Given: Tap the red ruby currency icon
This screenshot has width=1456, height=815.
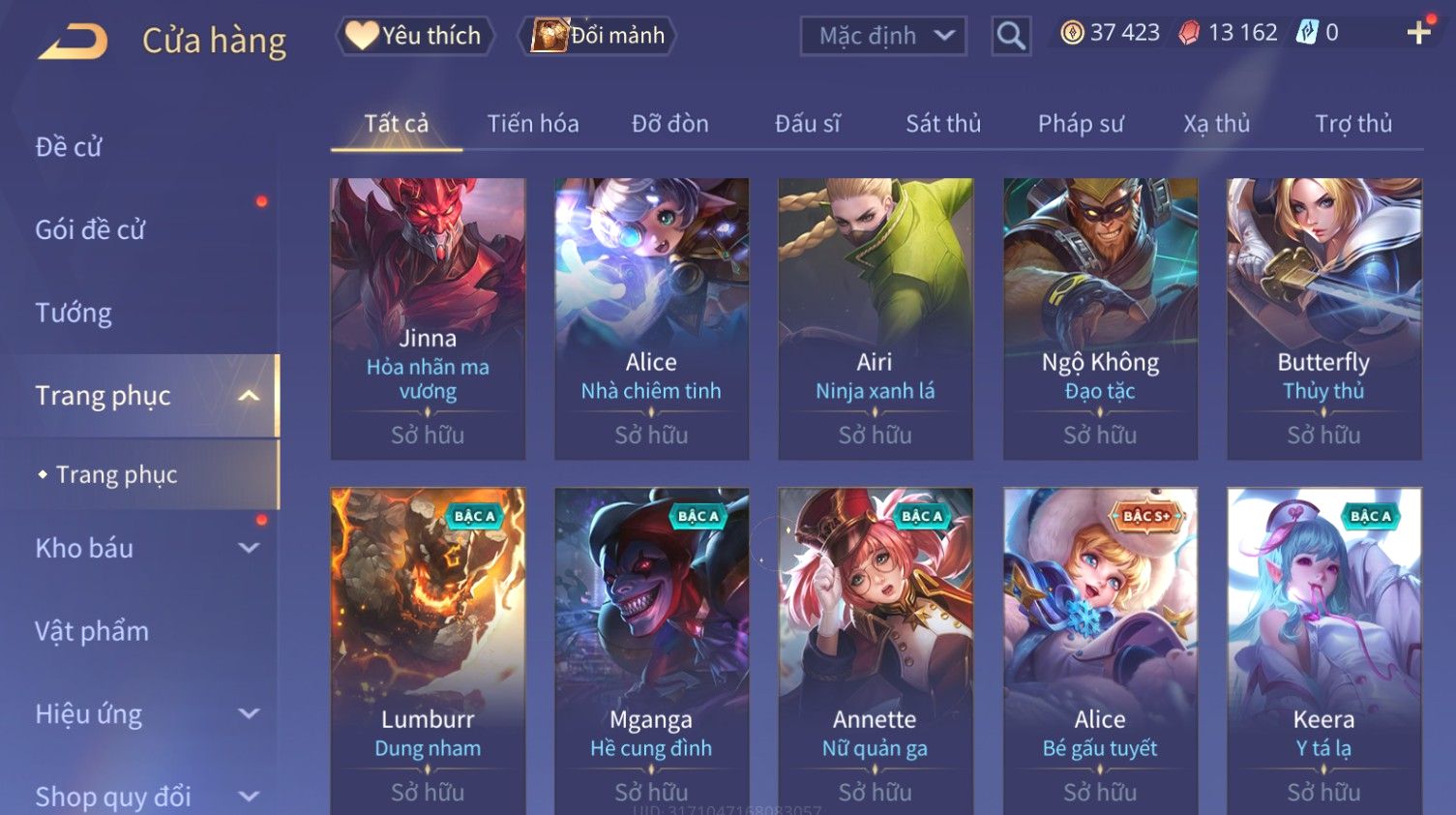Looking at the screenshot, I should pyautogui.click(x=1190, y=33).
